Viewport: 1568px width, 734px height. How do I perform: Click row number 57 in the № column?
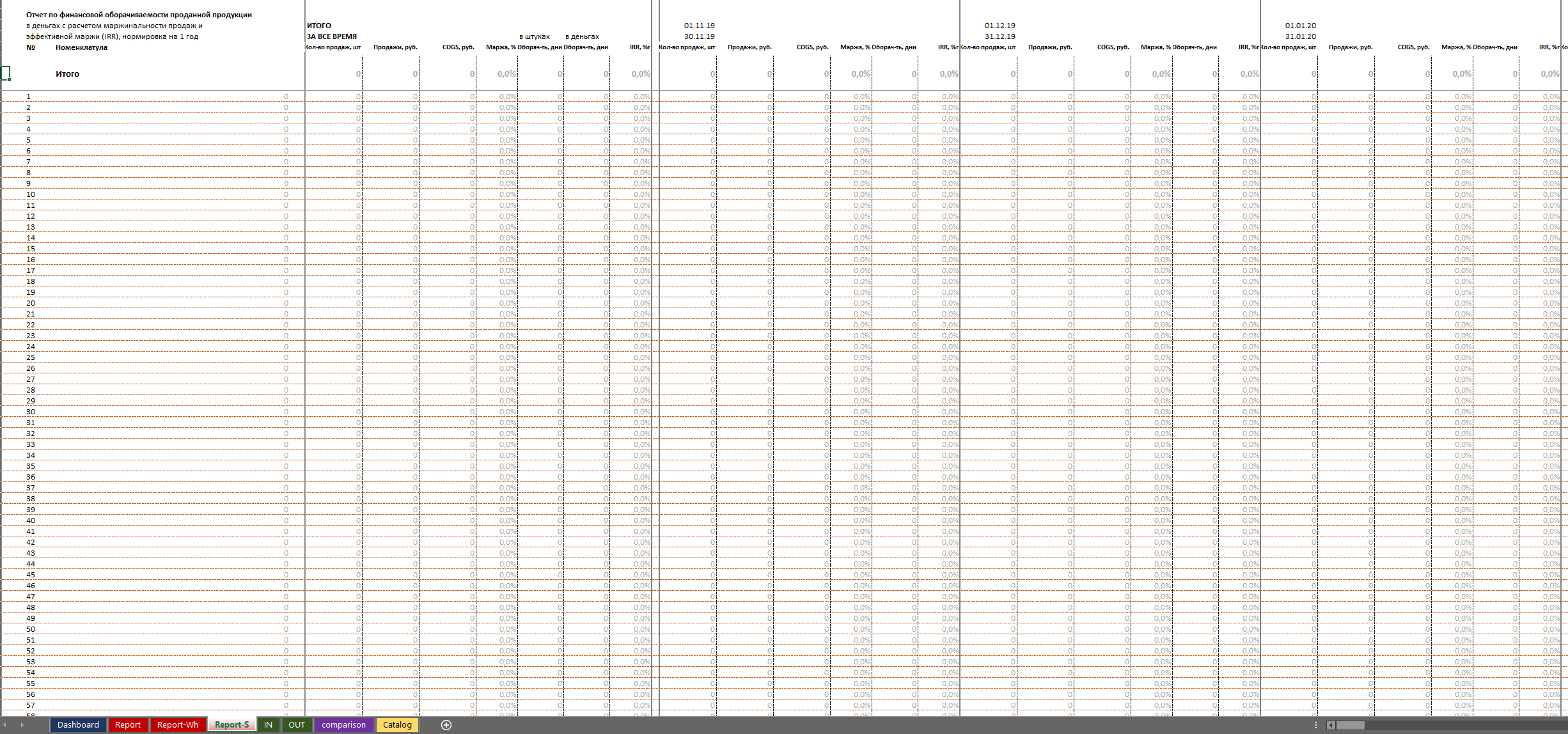click(31, 705)
